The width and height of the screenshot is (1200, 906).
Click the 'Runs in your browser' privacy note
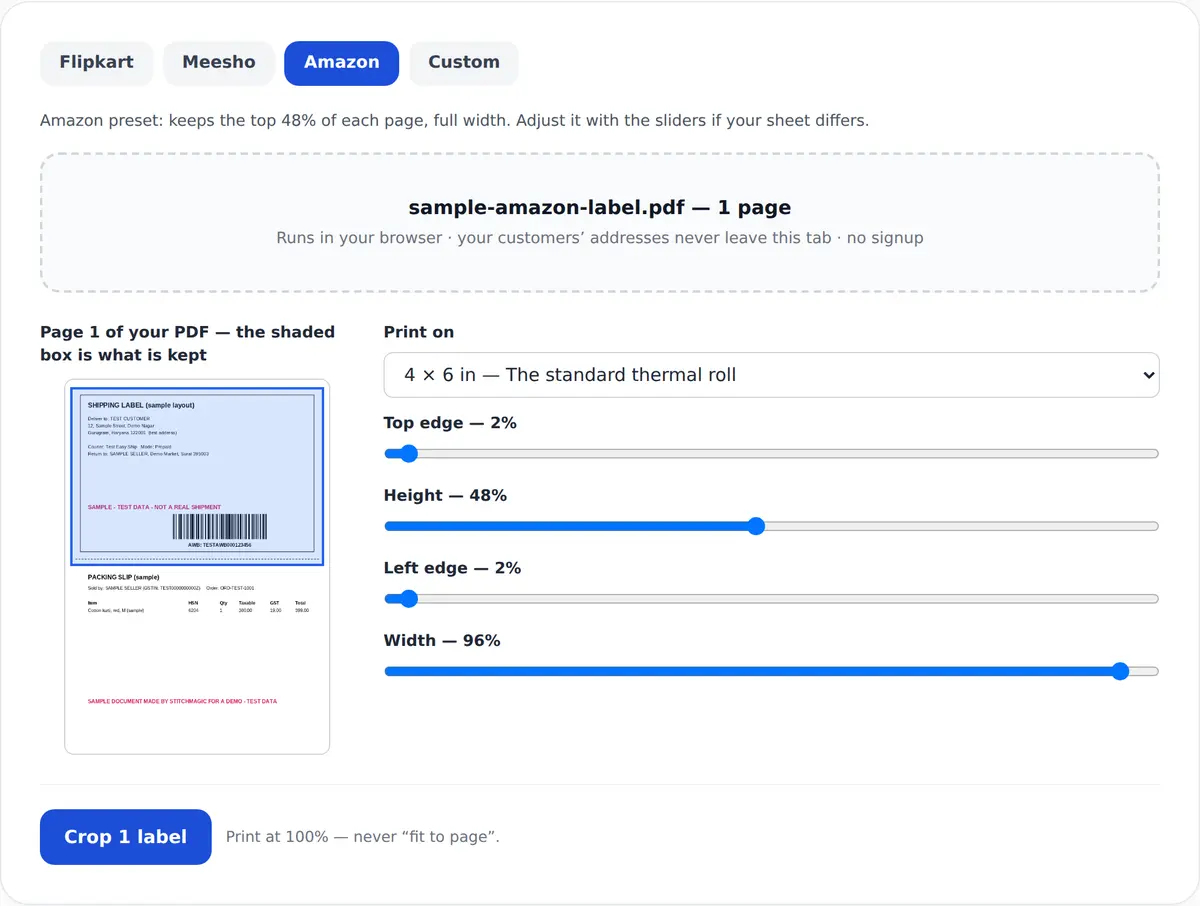coord(600,238)
